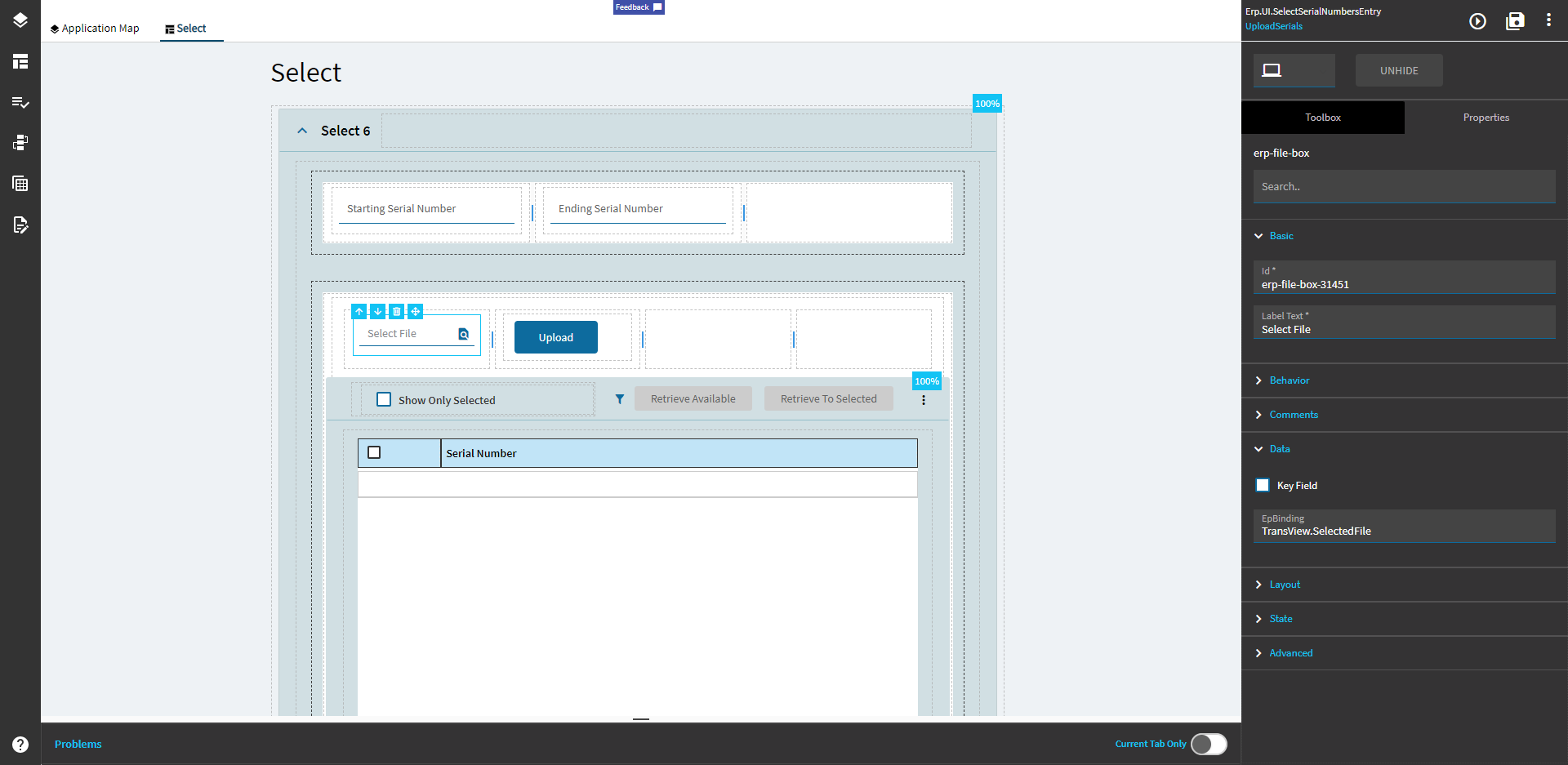Click the Feedback badge at top
1568x765 pixels.
639,7
